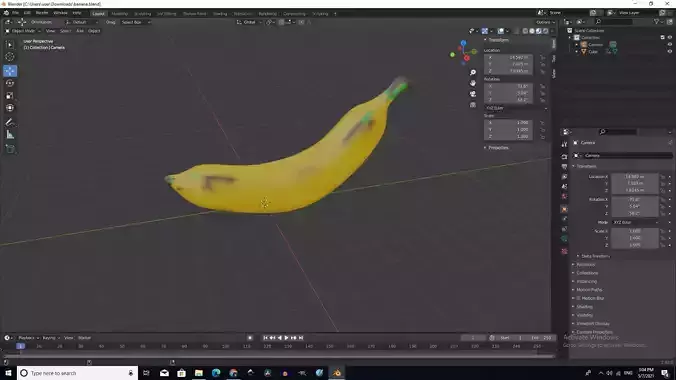Hide the Cube object in outliner
Viewport: 676px width, 380px height.
click(x=670, y=51)
